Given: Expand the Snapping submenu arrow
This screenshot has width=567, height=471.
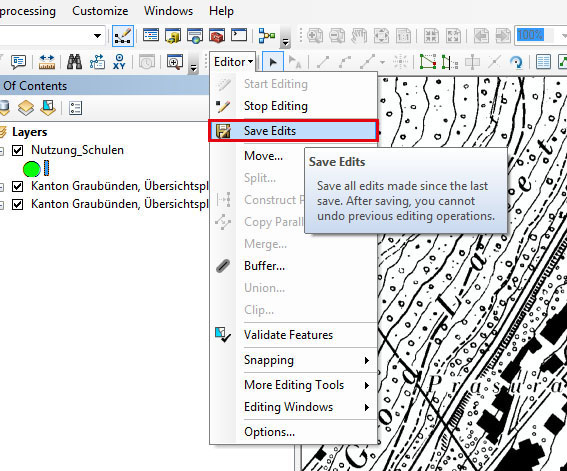Looking at the screenshot, I should pos(367,360).
